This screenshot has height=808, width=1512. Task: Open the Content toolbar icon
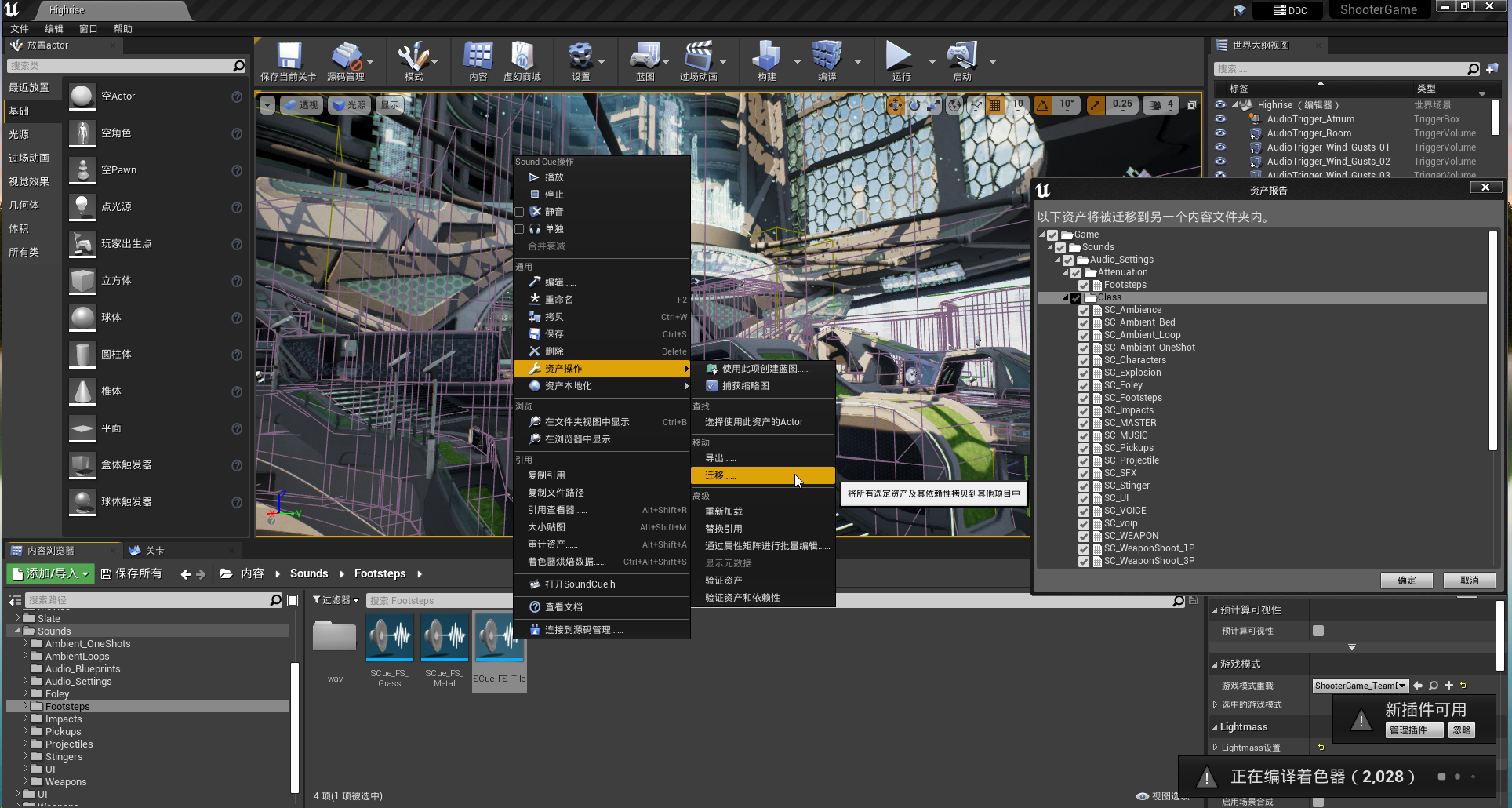tap(478, 56)
